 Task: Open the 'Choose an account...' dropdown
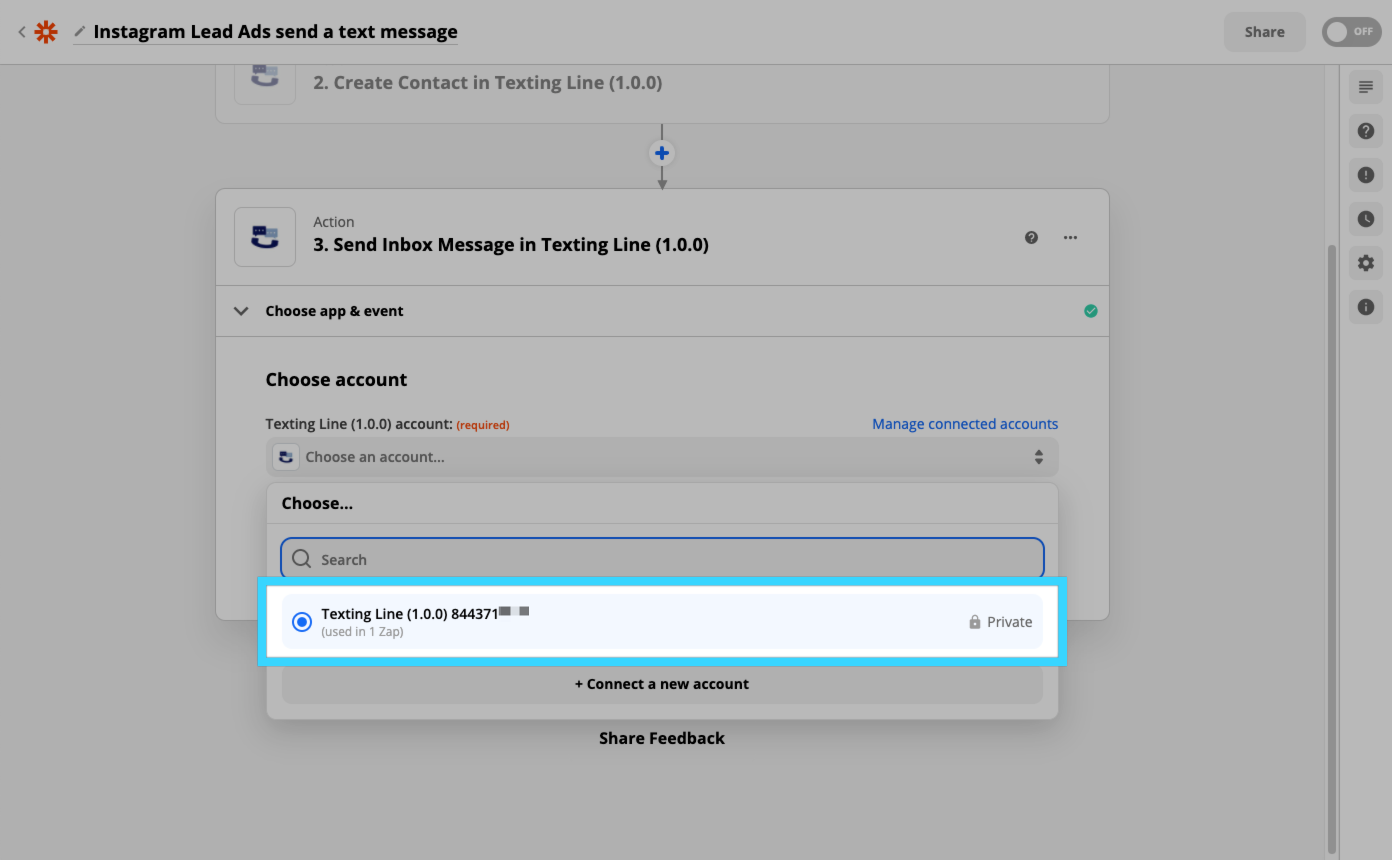662,457
